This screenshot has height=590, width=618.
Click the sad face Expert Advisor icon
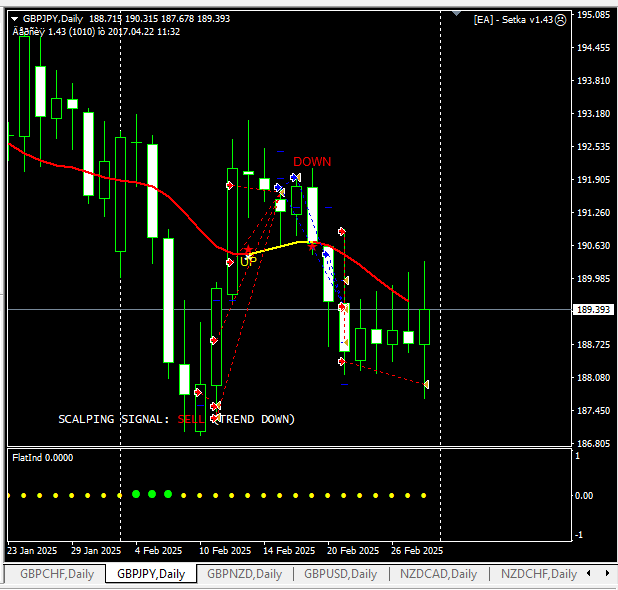pos(560,20)
